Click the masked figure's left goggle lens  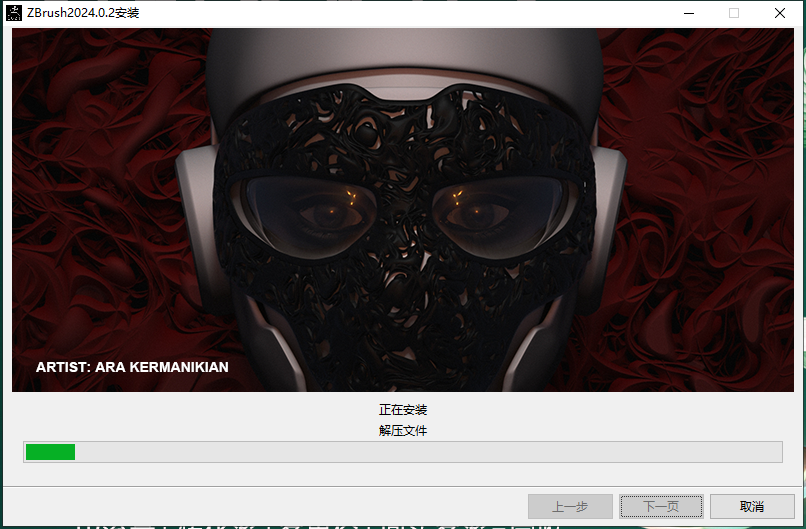[x=310, y=212]
